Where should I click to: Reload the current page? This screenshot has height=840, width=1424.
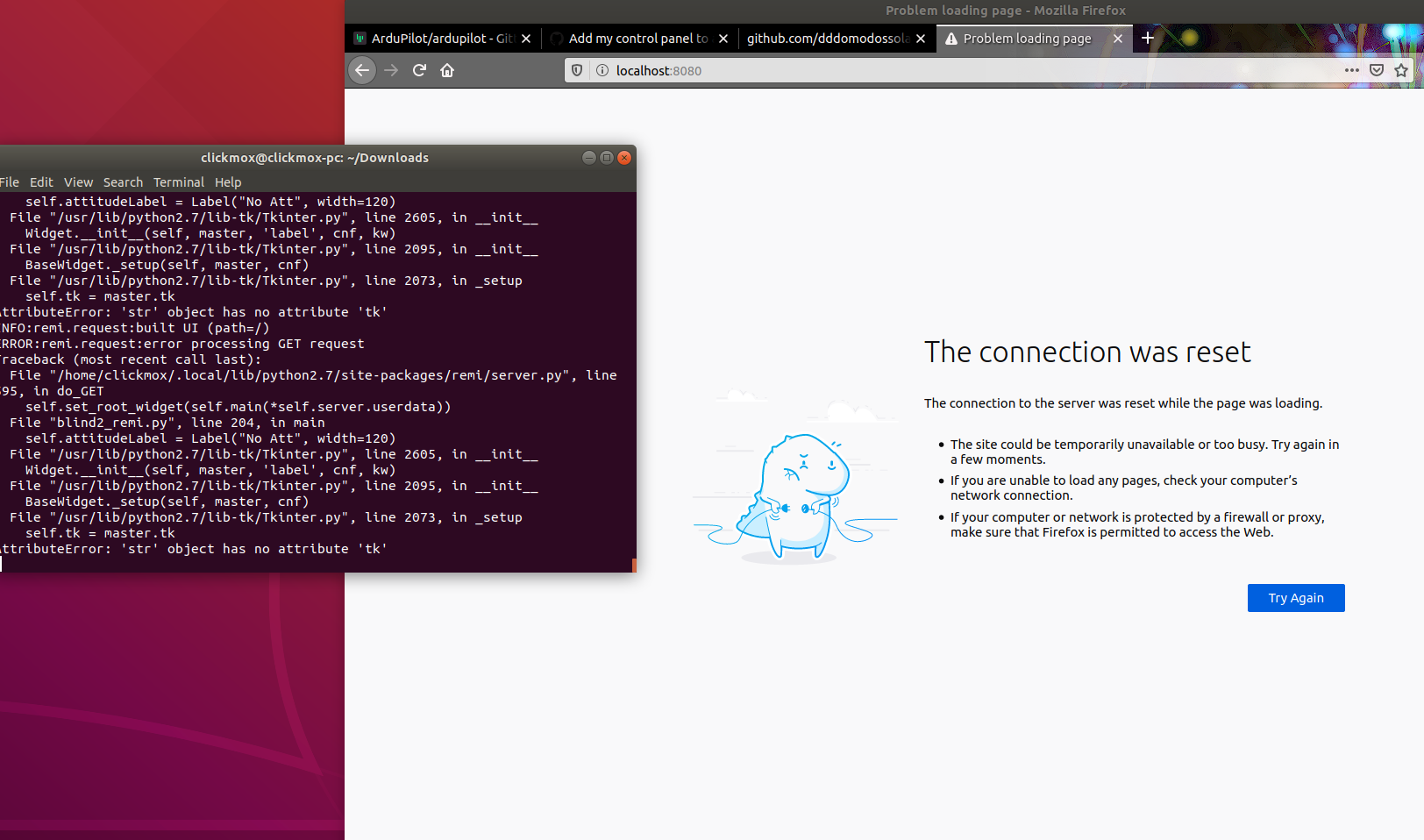pyautogui.click(x=419, y=70)
